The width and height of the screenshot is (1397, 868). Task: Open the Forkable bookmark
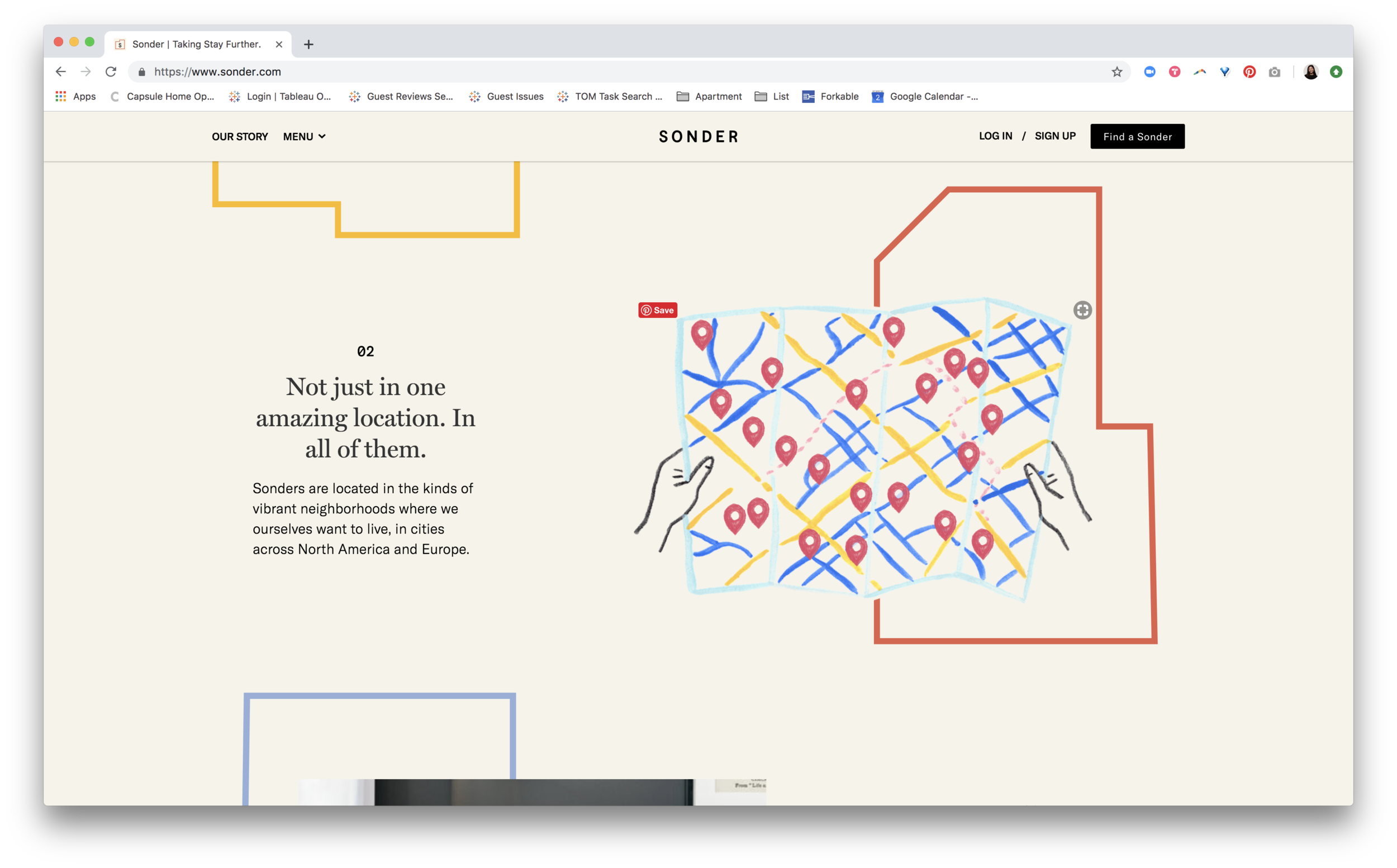coord(830,97)
